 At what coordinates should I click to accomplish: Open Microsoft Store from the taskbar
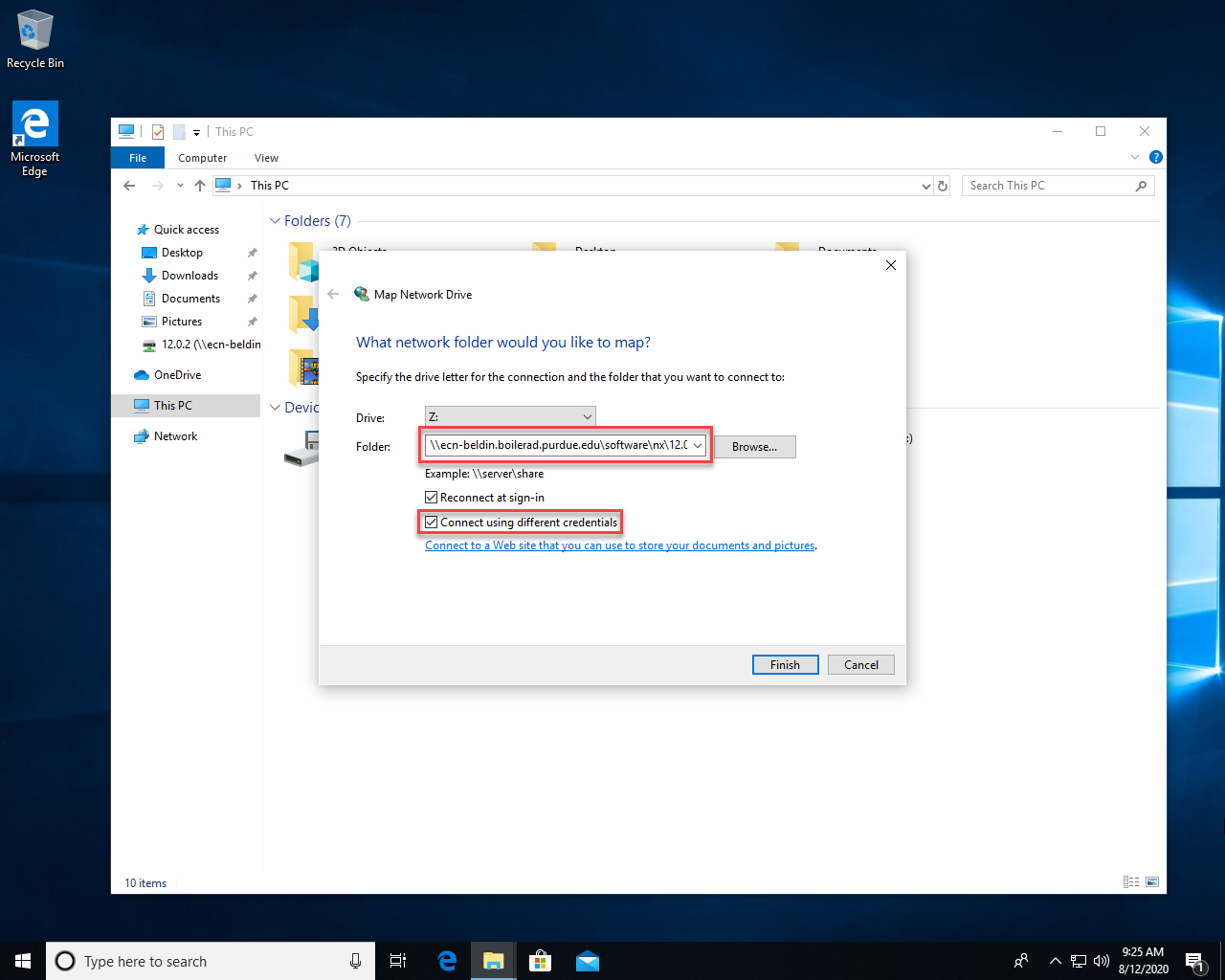pos(540,961)
